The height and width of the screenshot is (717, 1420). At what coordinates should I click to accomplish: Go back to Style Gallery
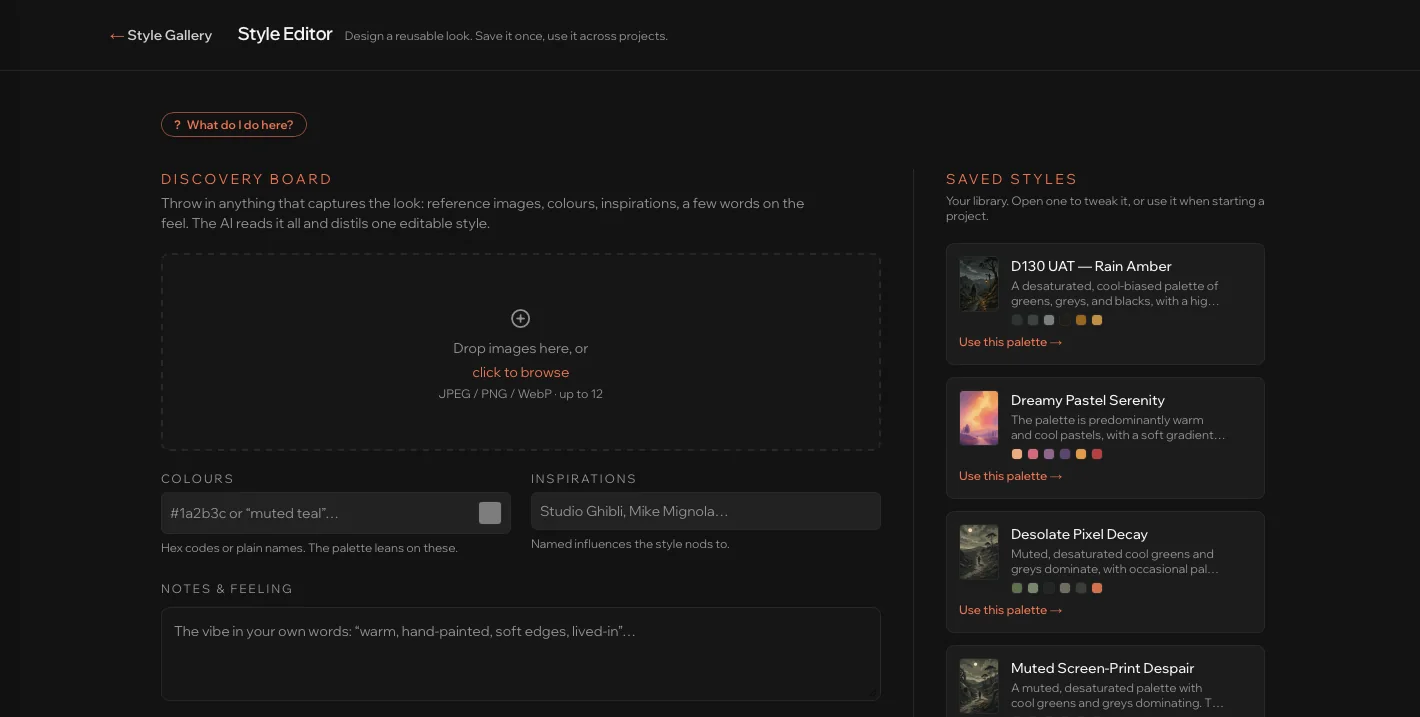tap(161, 35)
